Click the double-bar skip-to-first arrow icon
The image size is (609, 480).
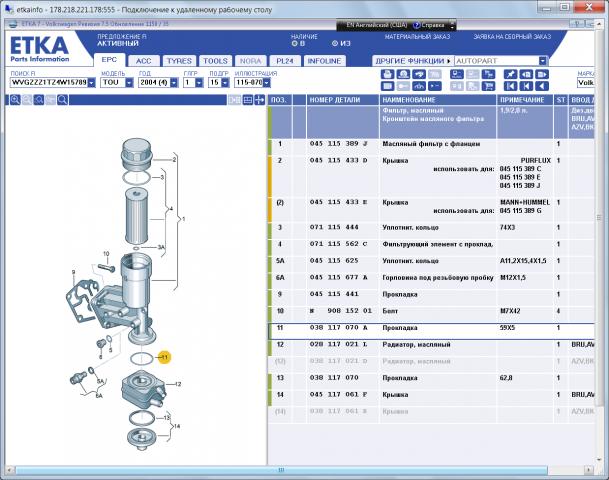click(x=510, y=86)
